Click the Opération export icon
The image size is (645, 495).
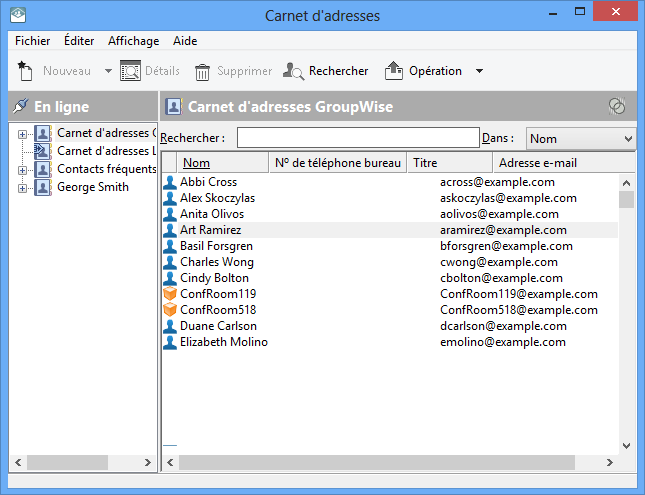coord(394,71)
